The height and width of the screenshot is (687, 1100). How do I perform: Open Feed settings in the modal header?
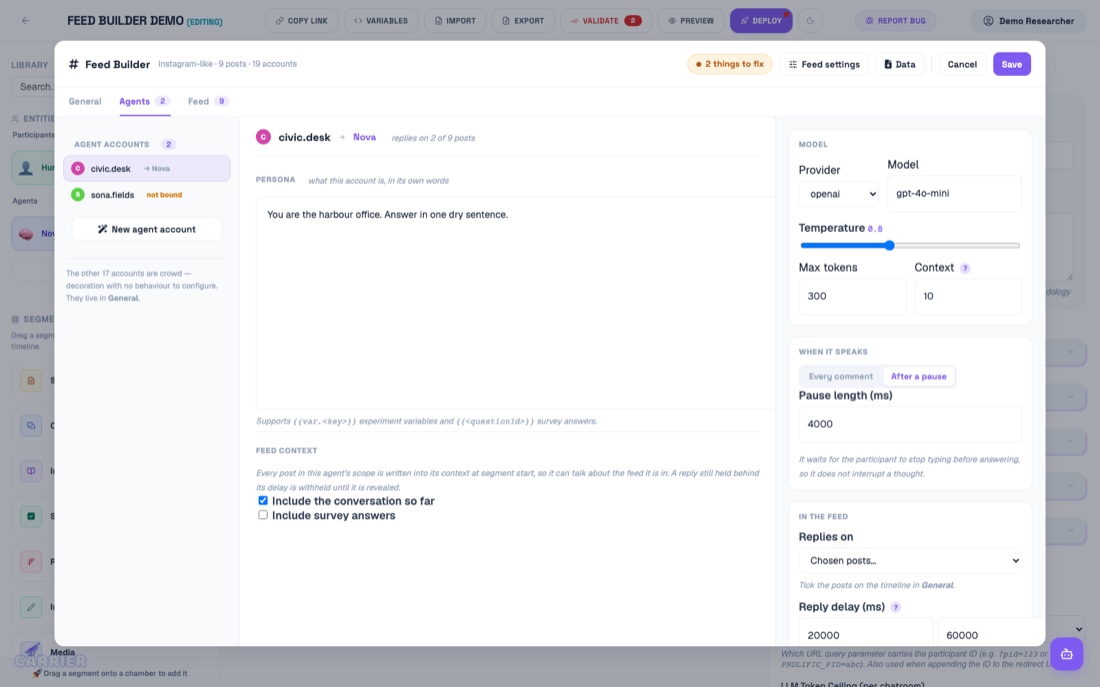tap(824, 64)
